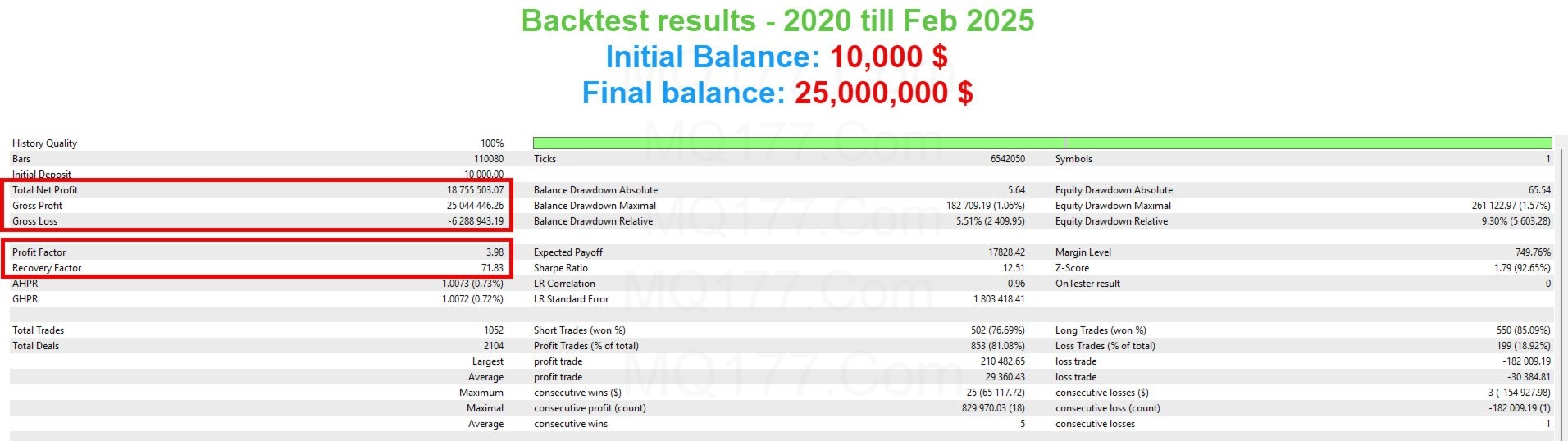
Task: Click the Z-Score row label
Action: pos(1072,268)
